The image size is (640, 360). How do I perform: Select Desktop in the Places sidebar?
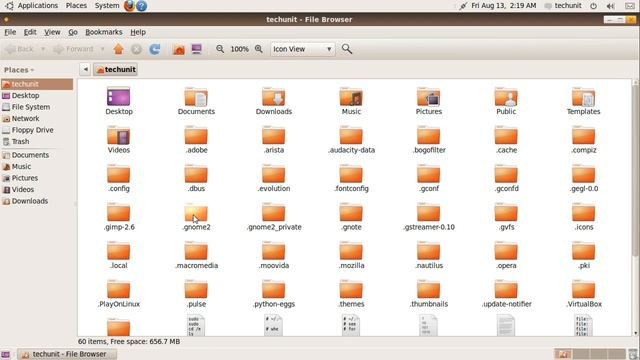pyautogui.click(x=37, y=96)
